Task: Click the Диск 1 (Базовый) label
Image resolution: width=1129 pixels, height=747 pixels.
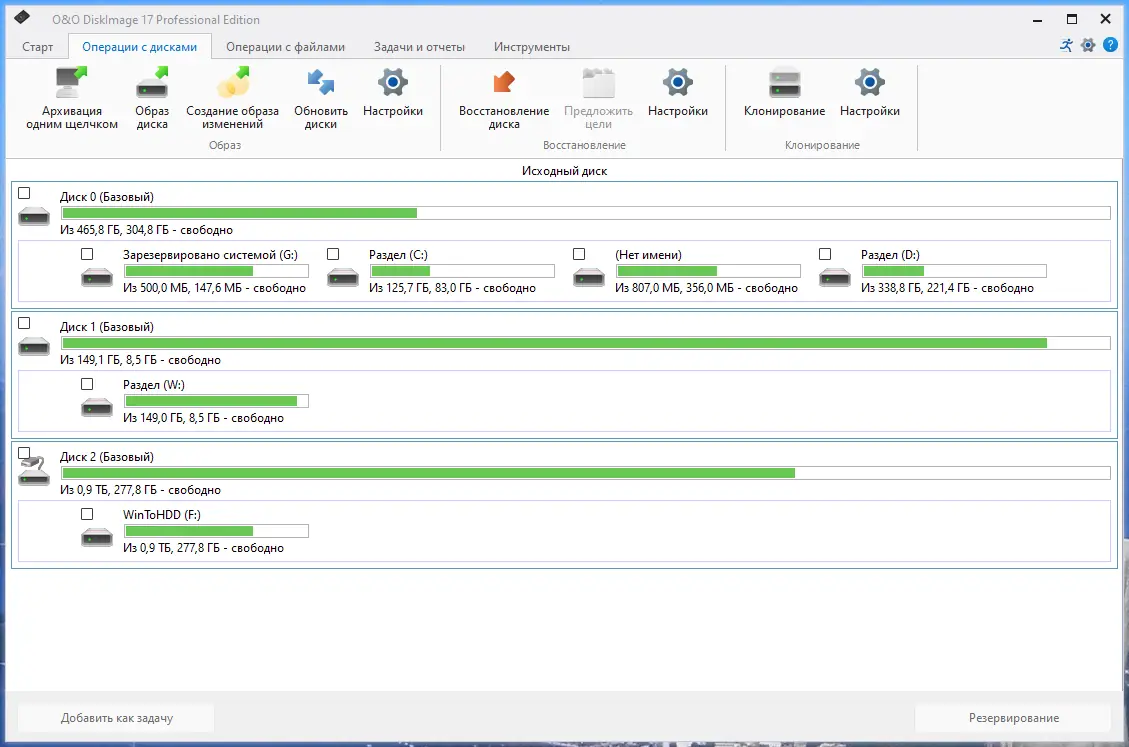Action: coord(107,326)
